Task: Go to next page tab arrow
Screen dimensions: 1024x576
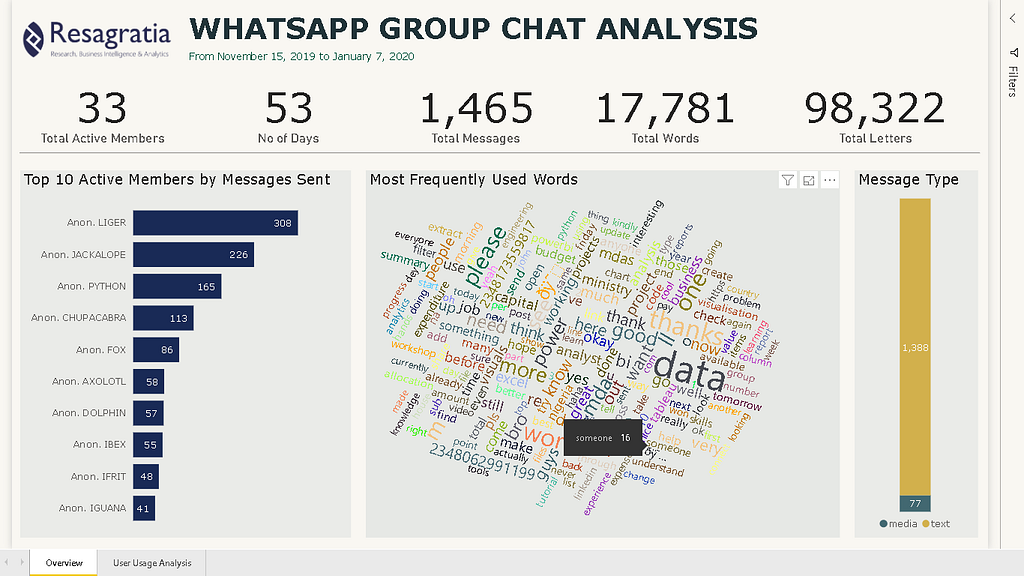Action: pyautogui.click(x=22, y=562)
